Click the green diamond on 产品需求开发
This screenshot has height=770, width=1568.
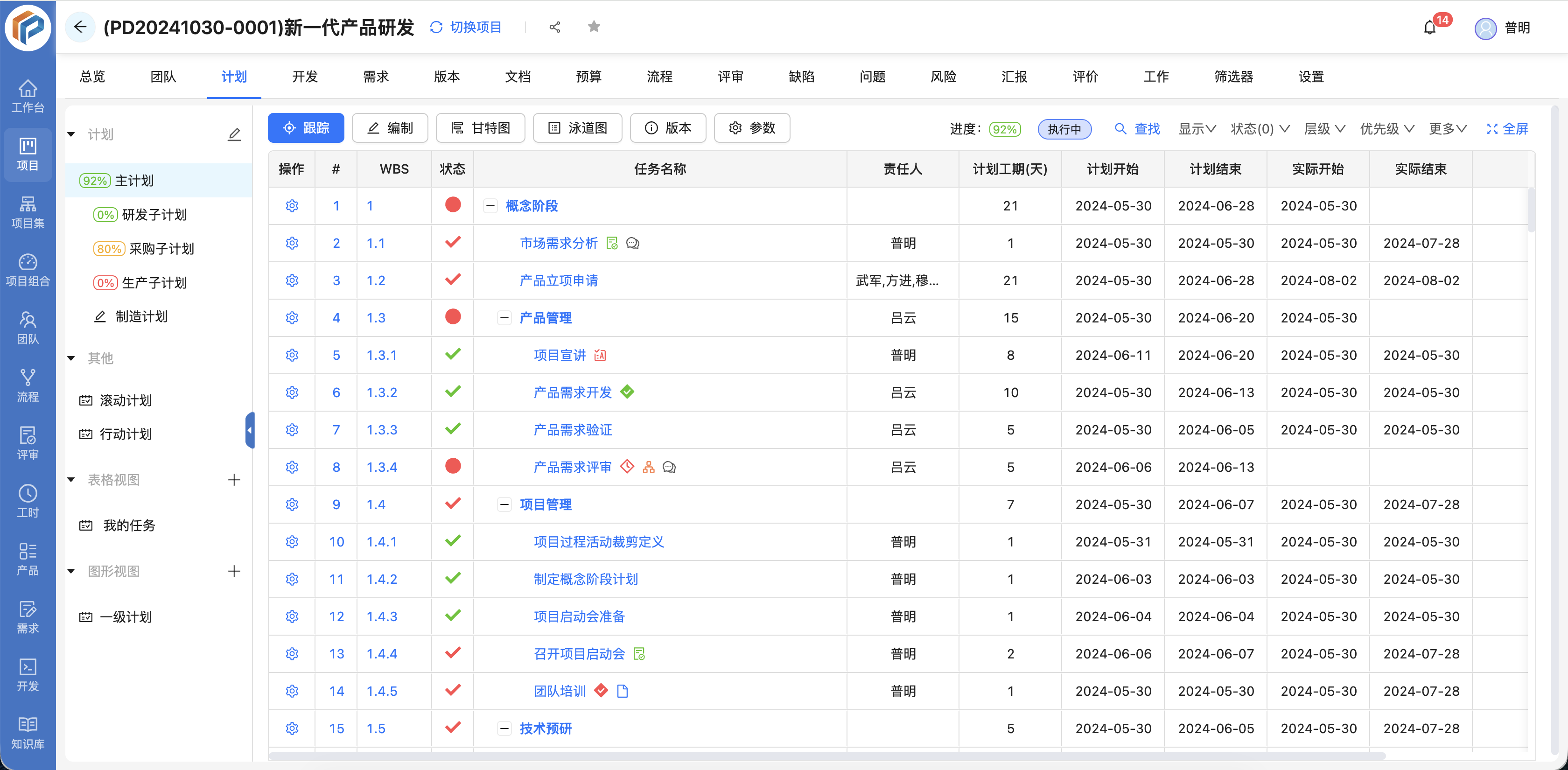click(x=627, y=392)
